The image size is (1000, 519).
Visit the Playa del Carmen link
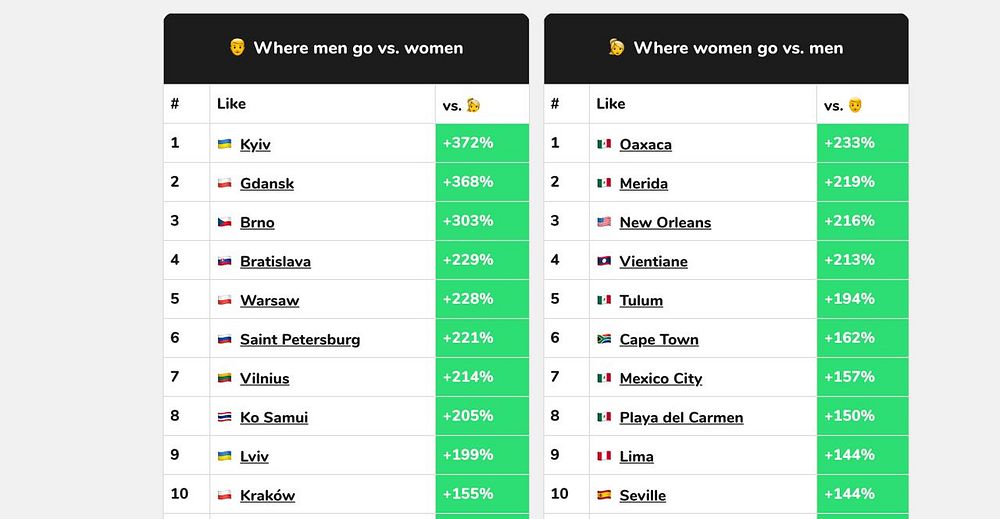tap(681, 417)
